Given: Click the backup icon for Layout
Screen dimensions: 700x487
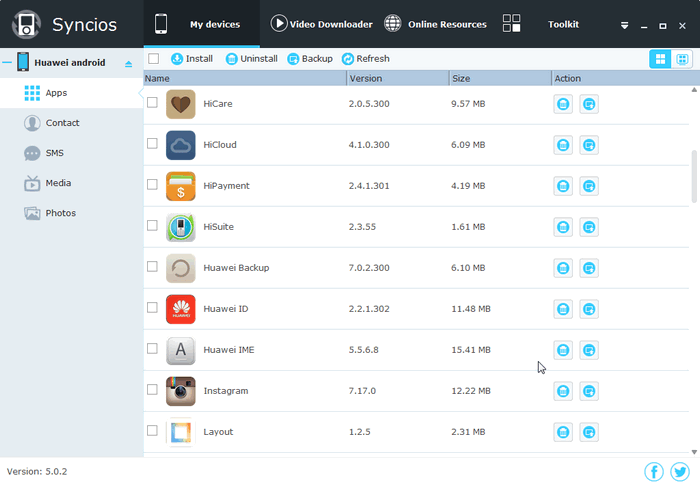Looking at the screenshot, I should click(589, 432).
